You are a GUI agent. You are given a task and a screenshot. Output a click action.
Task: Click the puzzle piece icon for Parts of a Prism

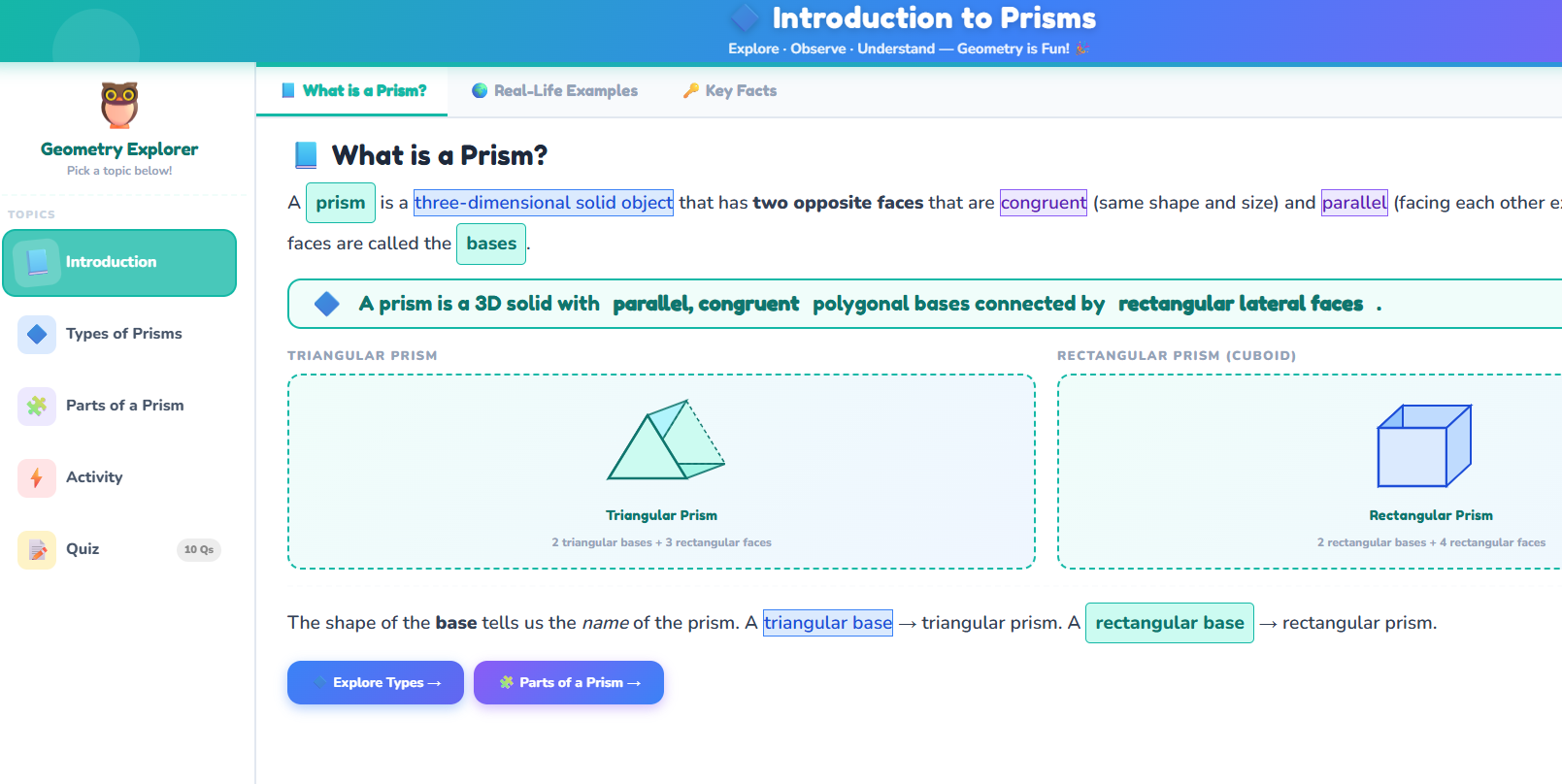[x=37, y=406]
